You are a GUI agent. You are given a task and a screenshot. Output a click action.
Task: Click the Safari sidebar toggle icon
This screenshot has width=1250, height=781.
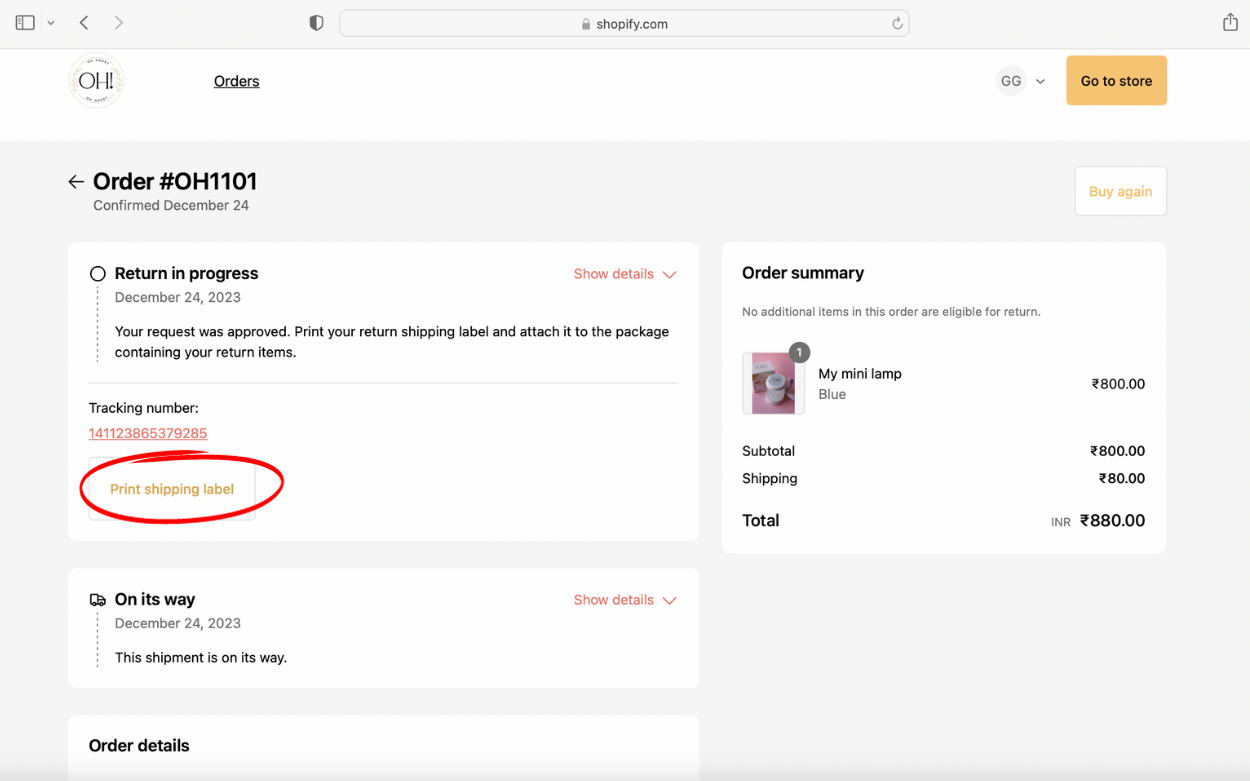(x=25, y=23)
